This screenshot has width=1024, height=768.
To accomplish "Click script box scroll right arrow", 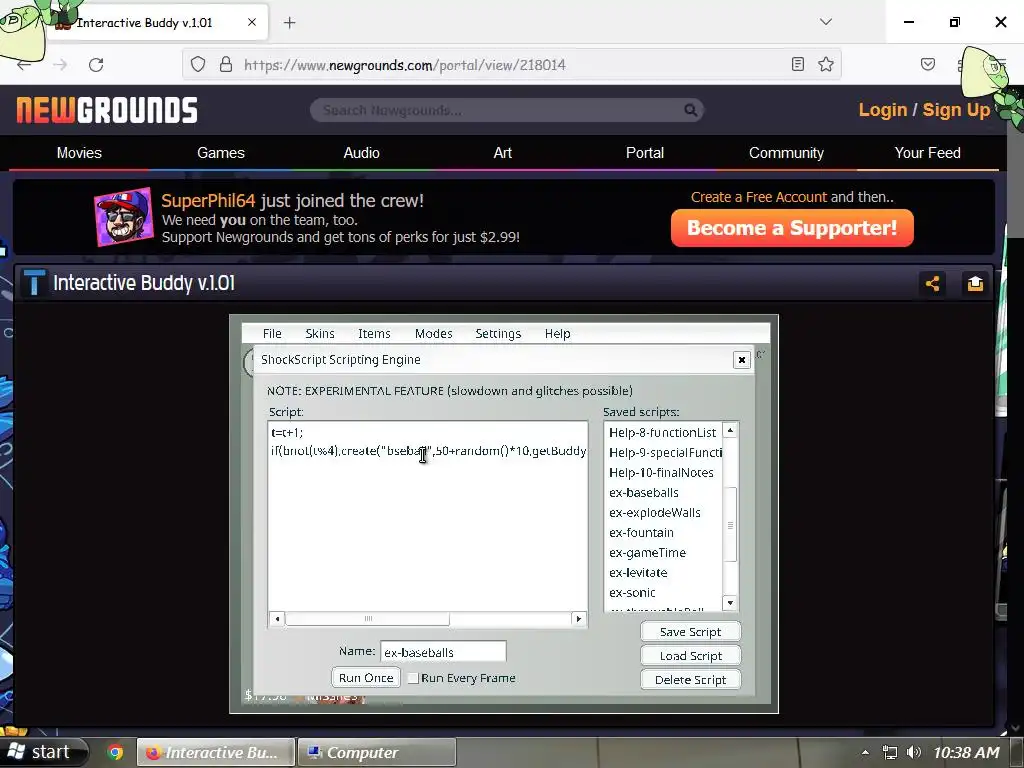I will tap(578, 618).
